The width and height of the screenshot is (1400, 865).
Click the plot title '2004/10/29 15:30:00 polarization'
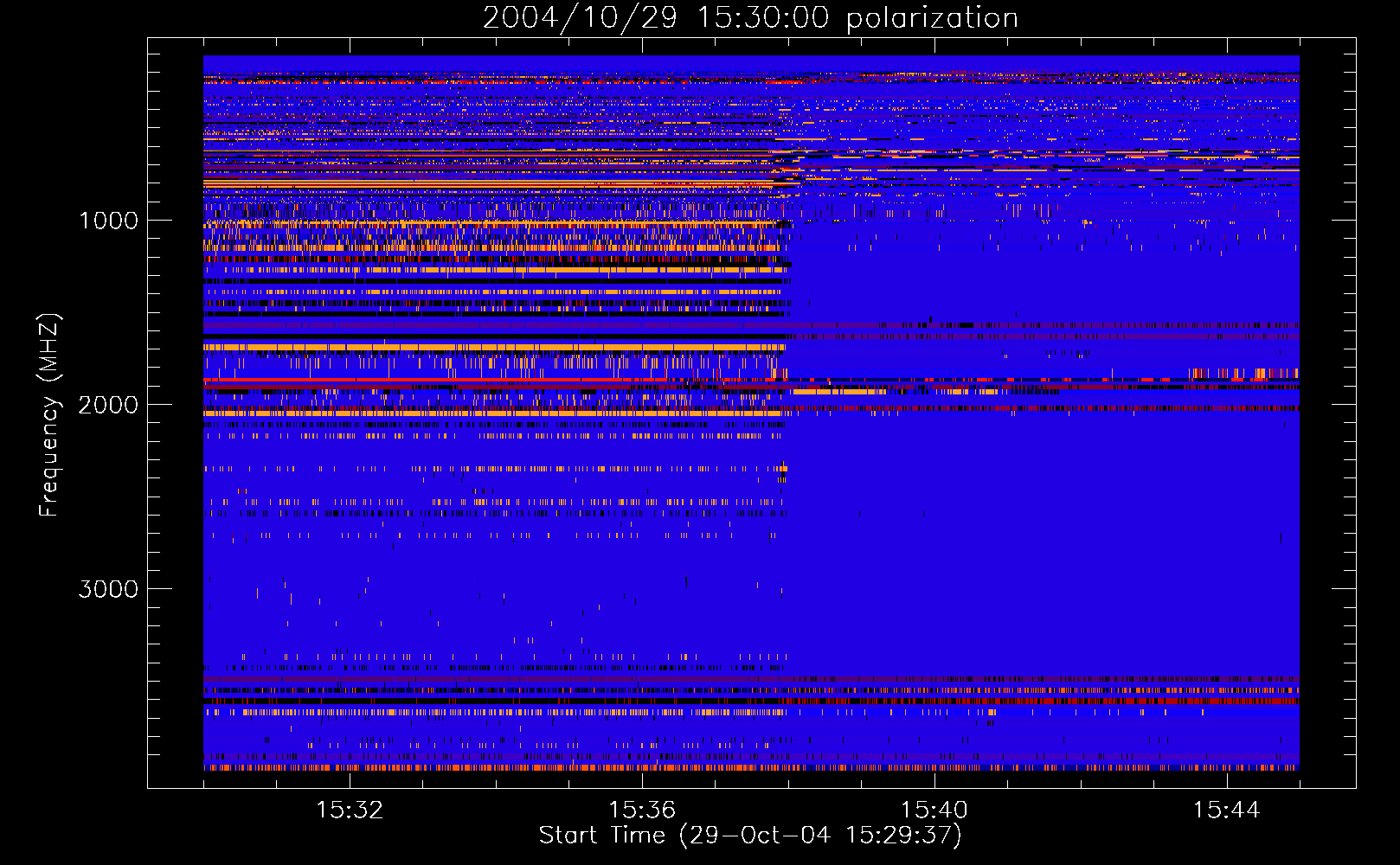coord(750,17)
